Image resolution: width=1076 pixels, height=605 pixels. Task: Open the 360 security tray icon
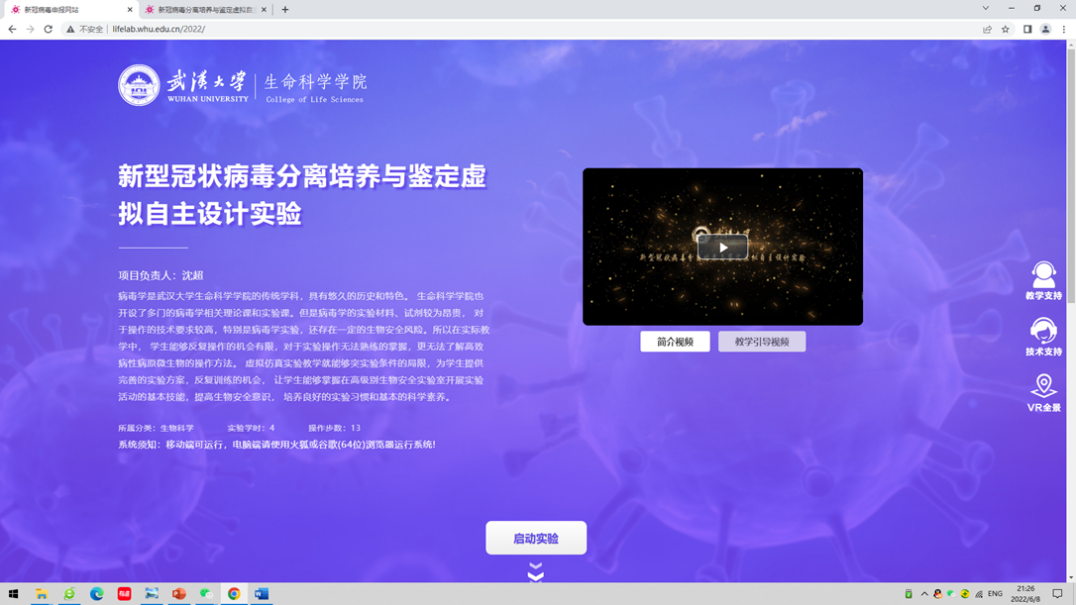(965, 593)
